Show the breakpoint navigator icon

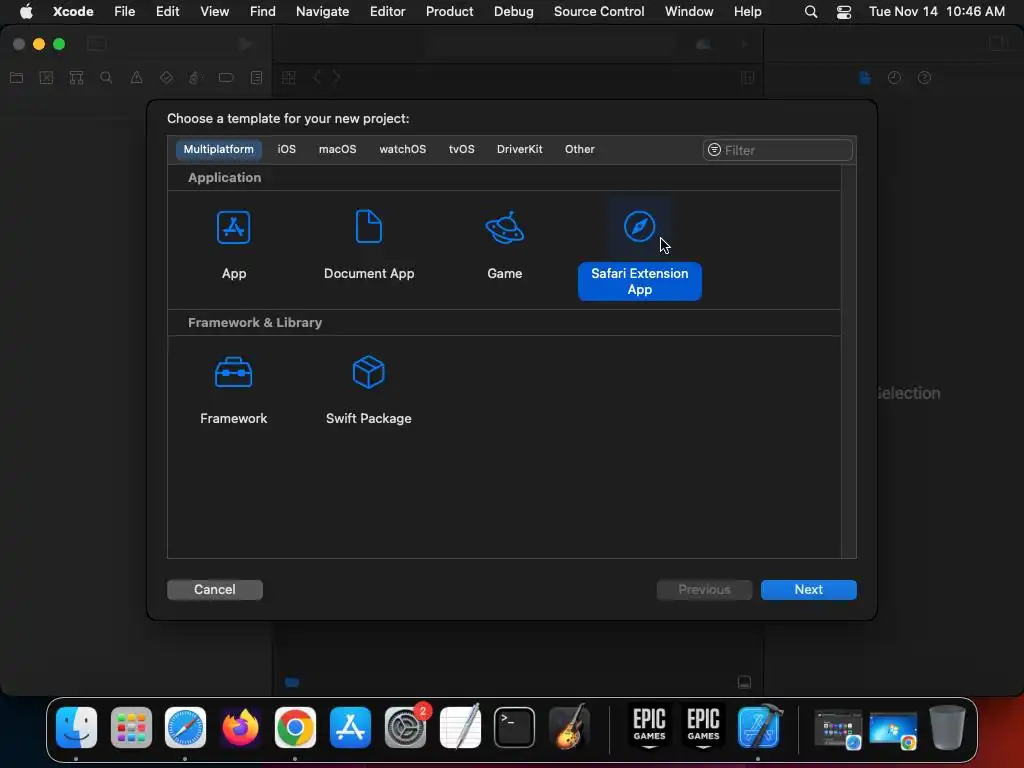[226, 78]
